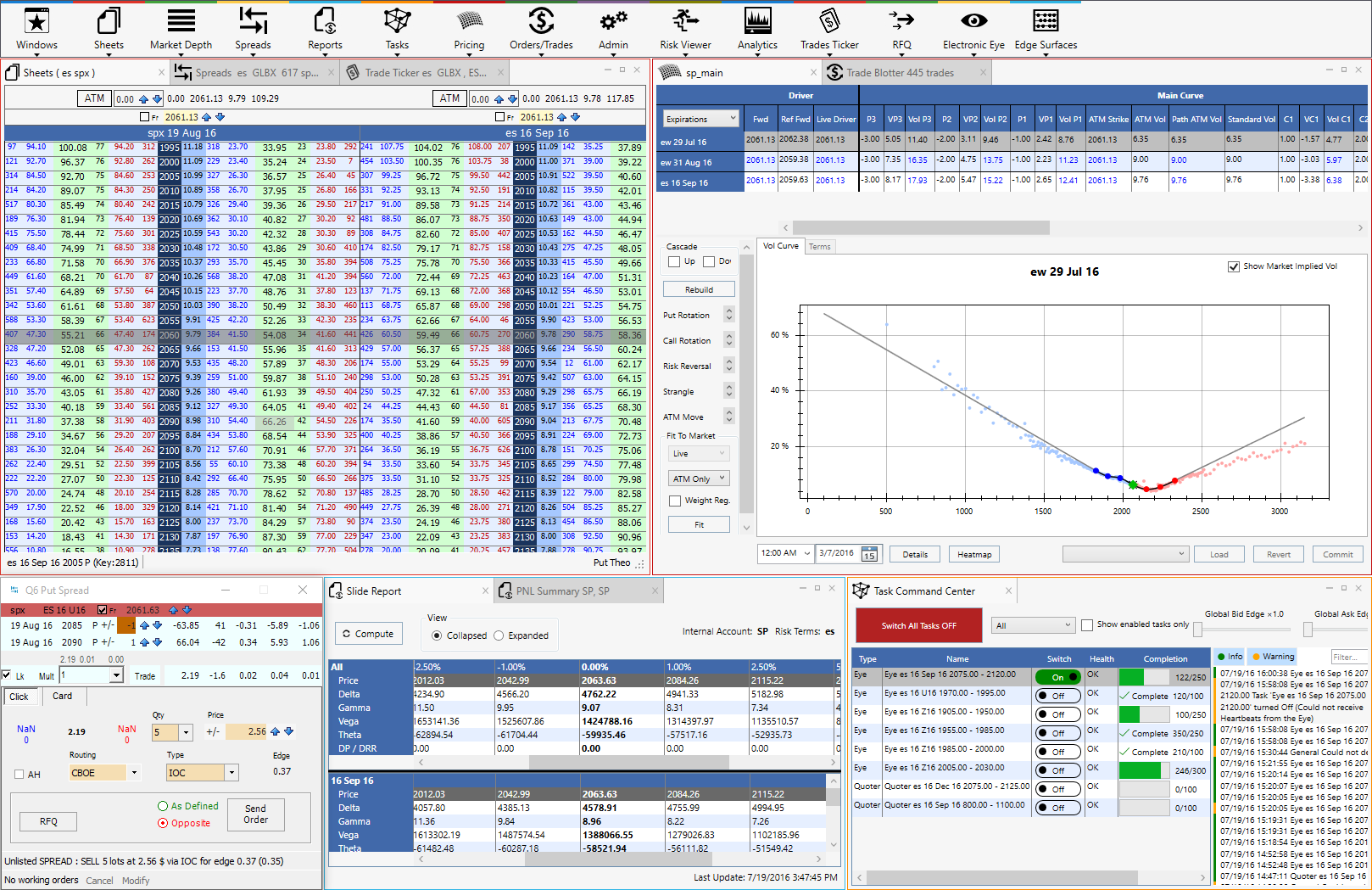
Task: Open the ATM Only dropdown
Action: pyautogui.click(x=699, y=479)
